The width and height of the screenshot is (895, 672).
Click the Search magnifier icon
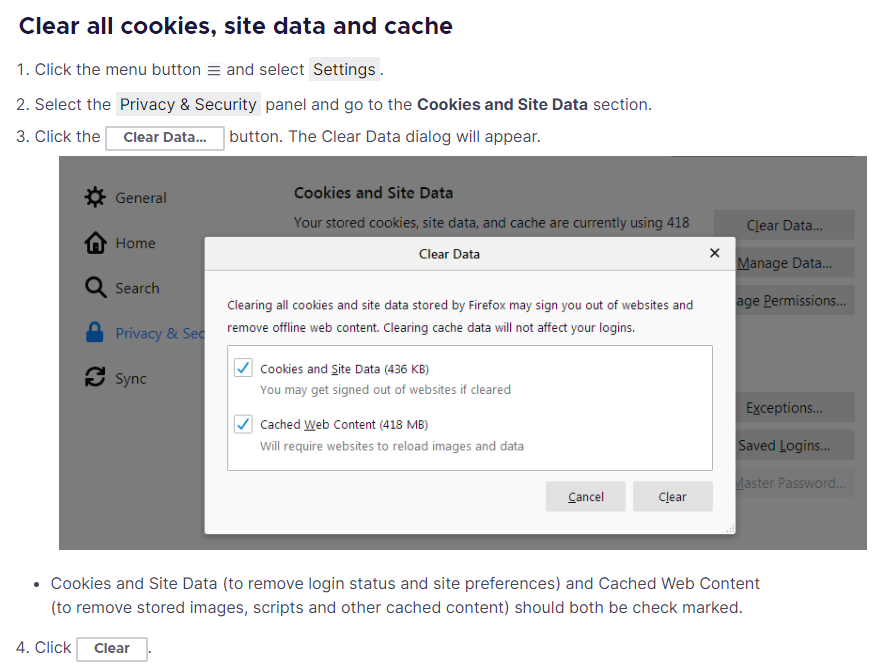[96, 288]
